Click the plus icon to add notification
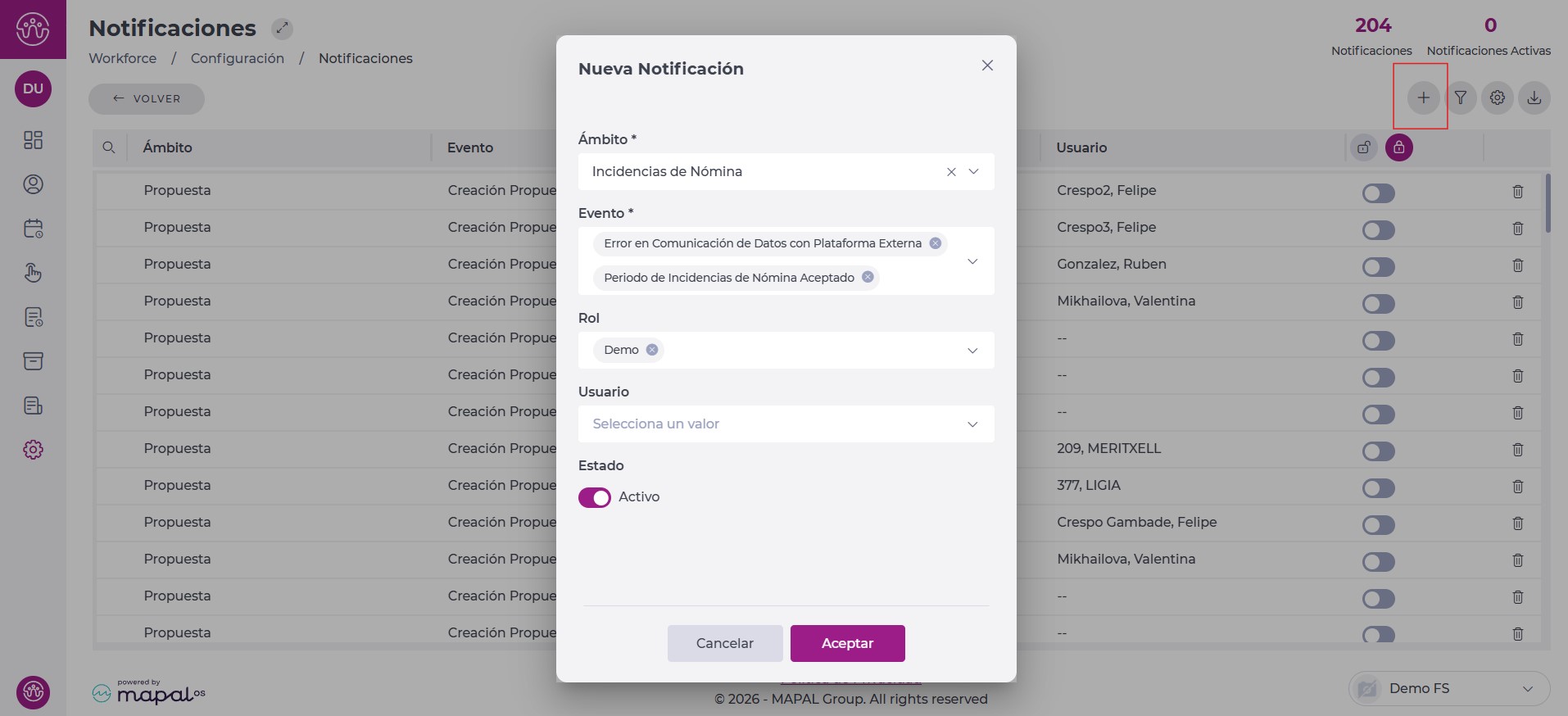 coord(1423,98)
